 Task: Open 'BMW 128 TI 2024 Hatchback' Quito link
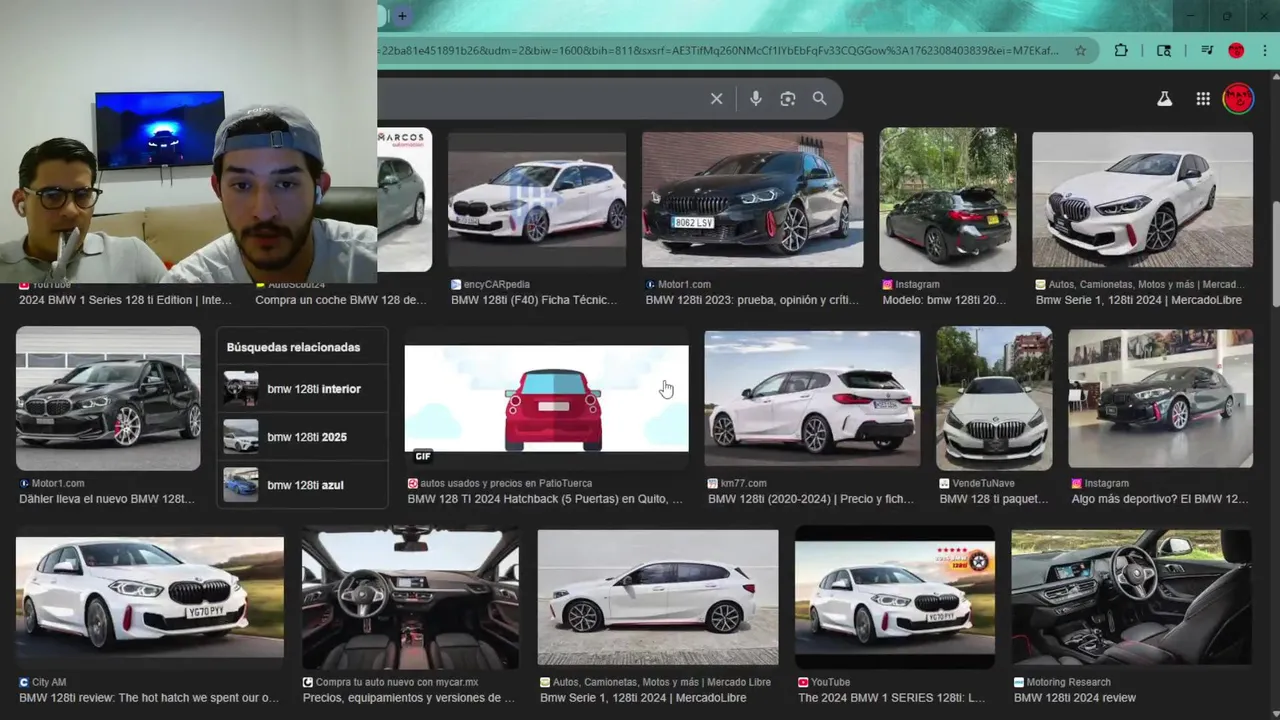545,499
